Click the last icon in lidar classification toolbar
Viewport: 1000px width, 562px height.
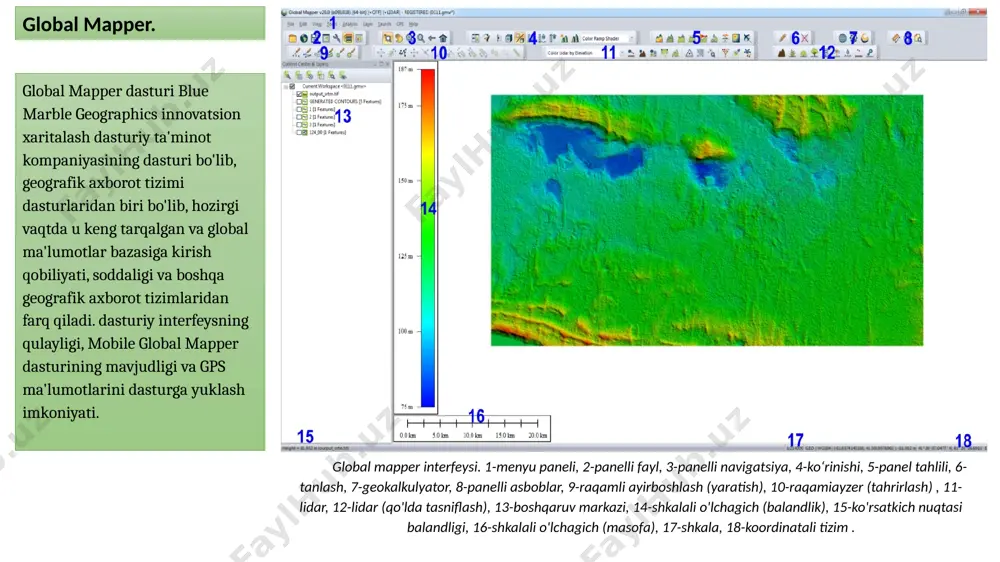[870, 53]
